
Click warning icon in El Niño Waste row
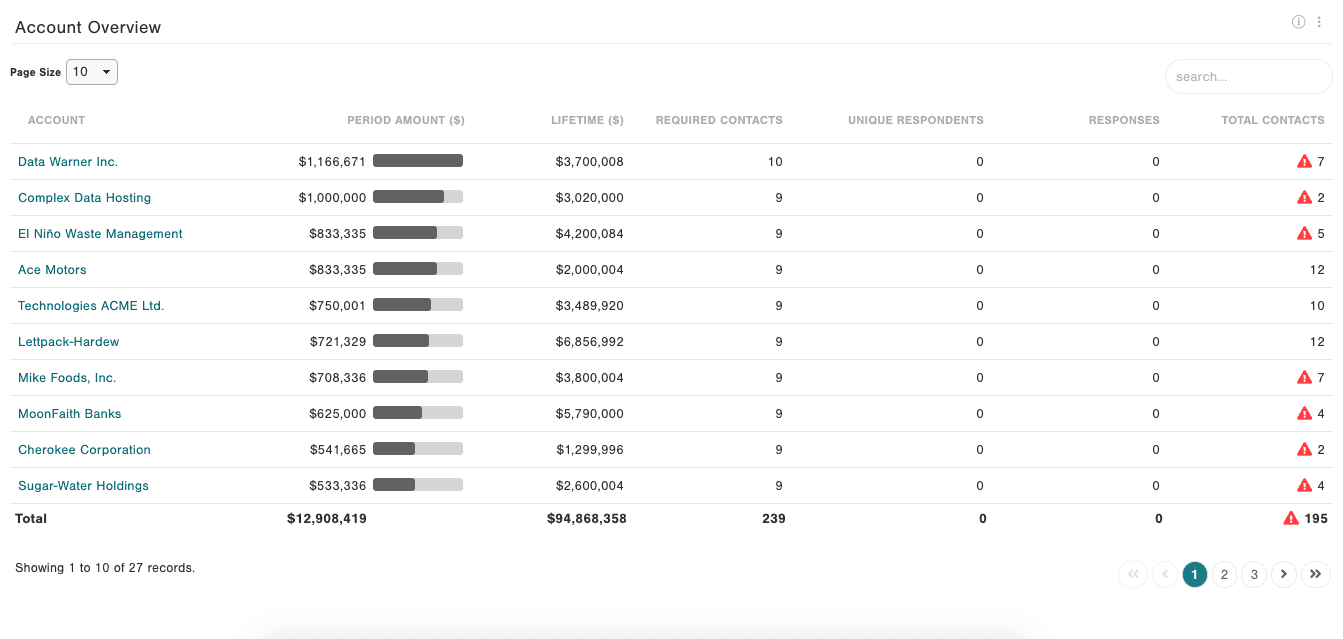(1304, 233)
